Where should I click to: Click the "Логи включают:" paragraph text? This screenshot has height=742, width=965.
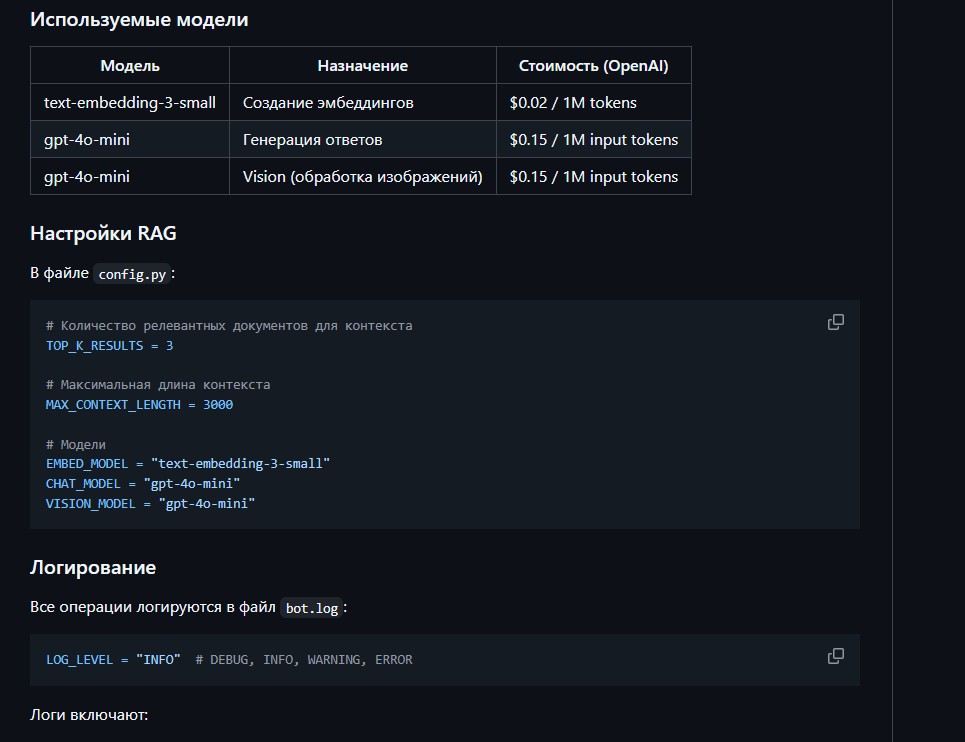(89, 716)
